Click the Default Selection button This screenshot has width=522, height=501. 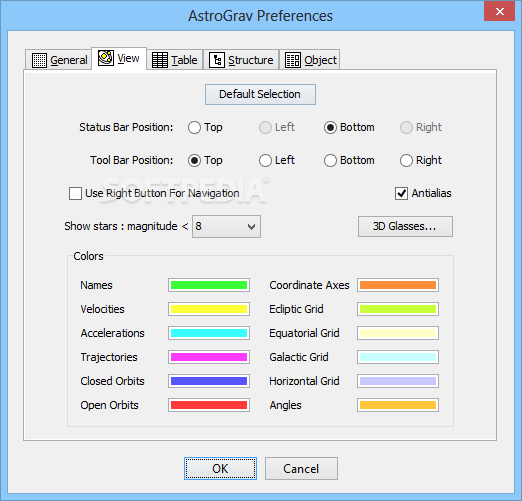click(x=260, y=94)
